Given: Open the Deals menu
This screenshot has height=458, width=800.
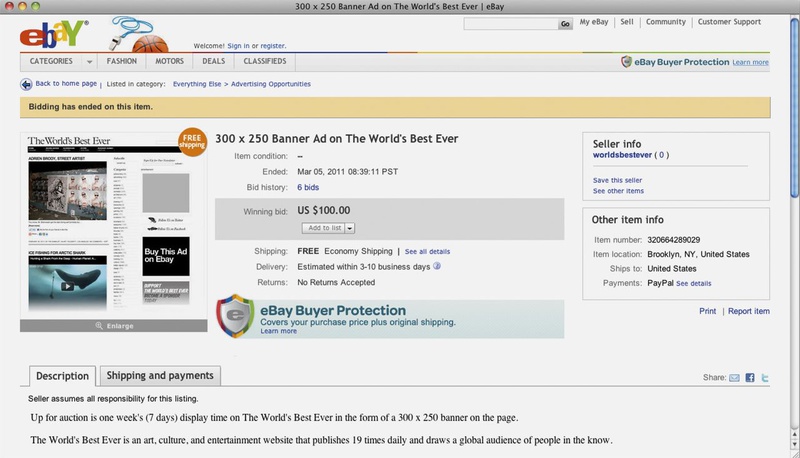Looking at the screenshot, I should pyautogui.click(x=213, y=61).
